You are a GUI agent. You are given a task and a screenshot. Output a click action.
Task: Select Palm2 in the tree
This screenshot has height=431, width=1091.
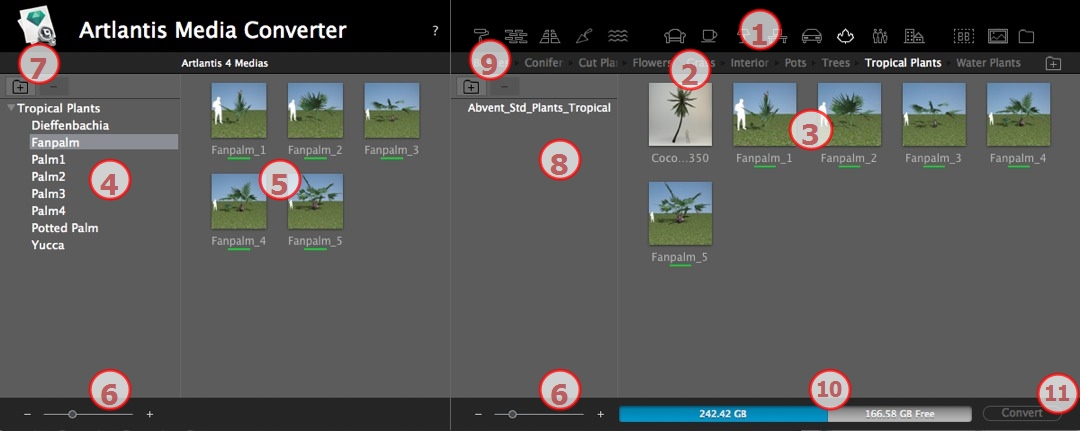pos(48,176)
